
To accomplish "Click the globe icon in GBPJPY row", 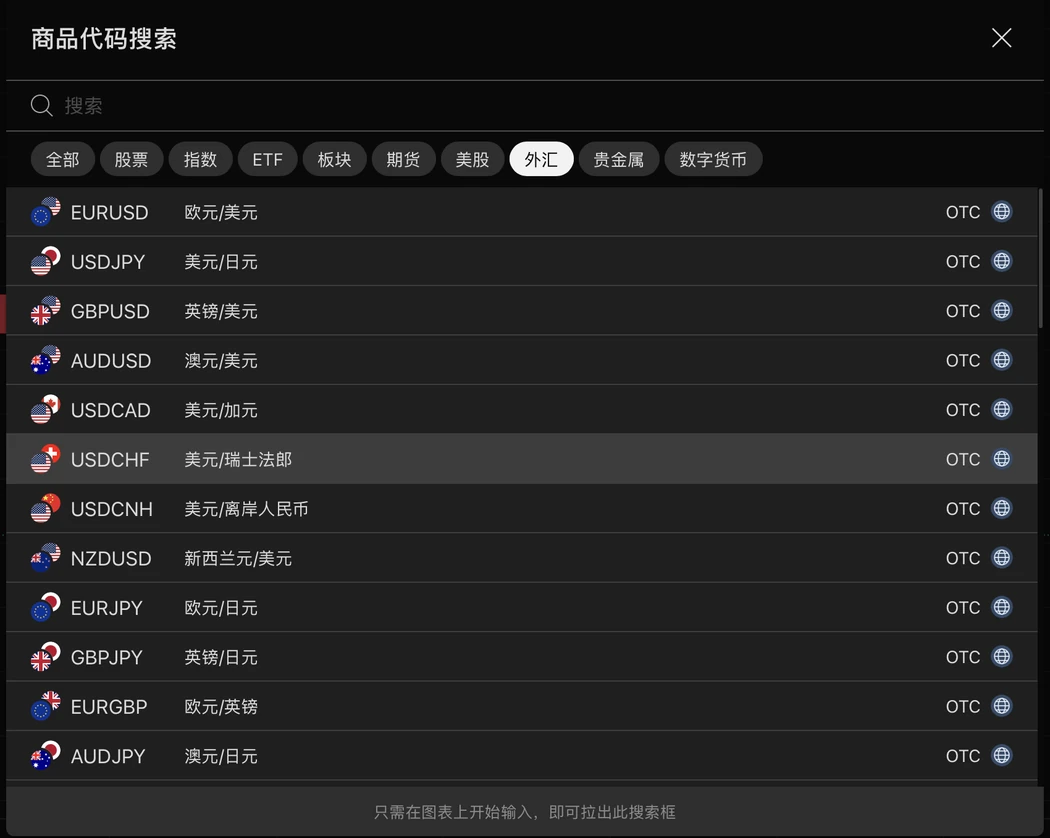I will 1002,656.
